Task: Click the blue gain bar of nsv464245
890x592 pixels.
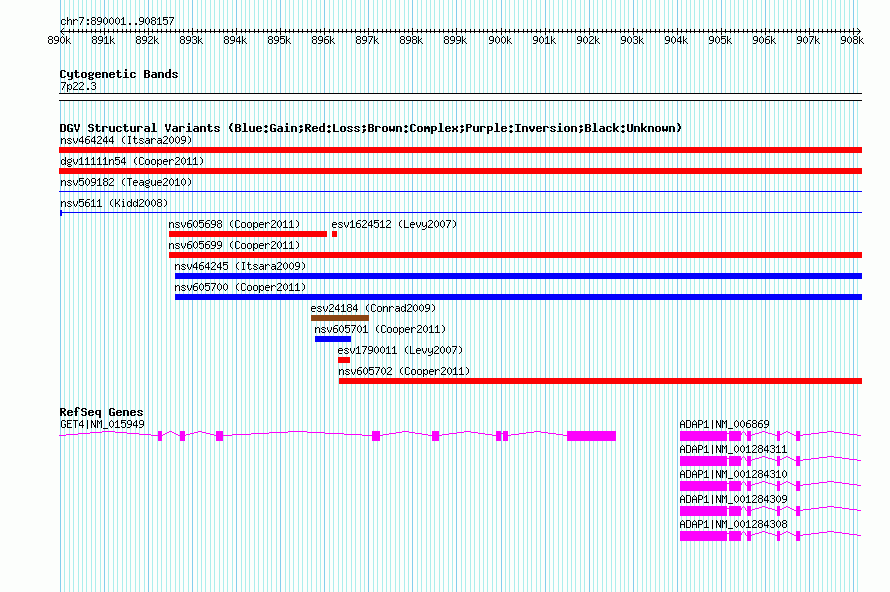Action: click(518, 276)
